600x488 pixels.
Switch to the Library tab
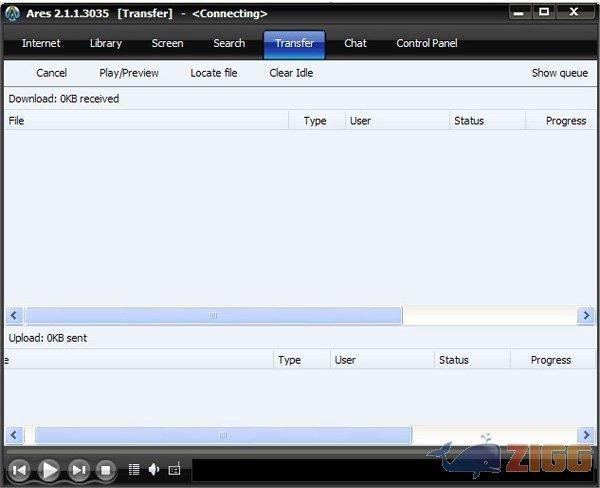pyautogui.click(x=105, y=44)
